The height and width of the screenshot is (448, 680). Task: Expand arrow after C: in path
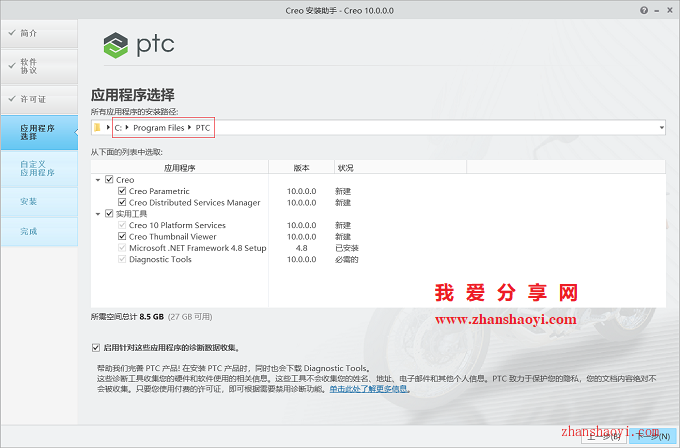(x=127, y=128)
